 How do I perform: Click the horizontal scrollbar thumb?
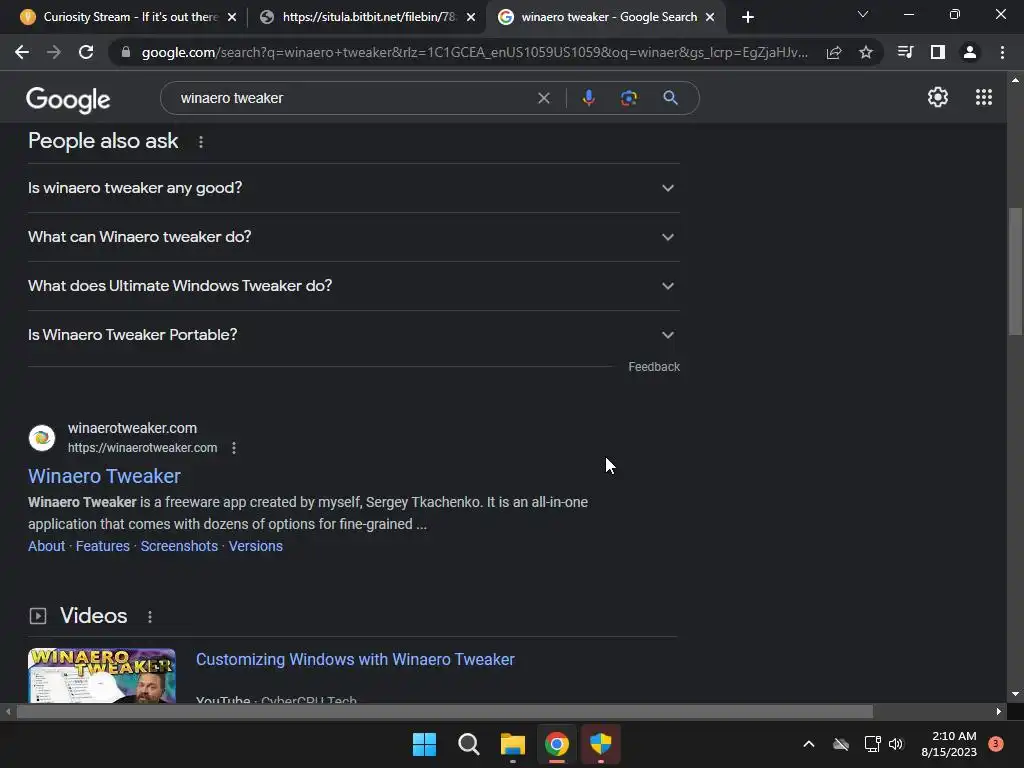pos(444,711)
